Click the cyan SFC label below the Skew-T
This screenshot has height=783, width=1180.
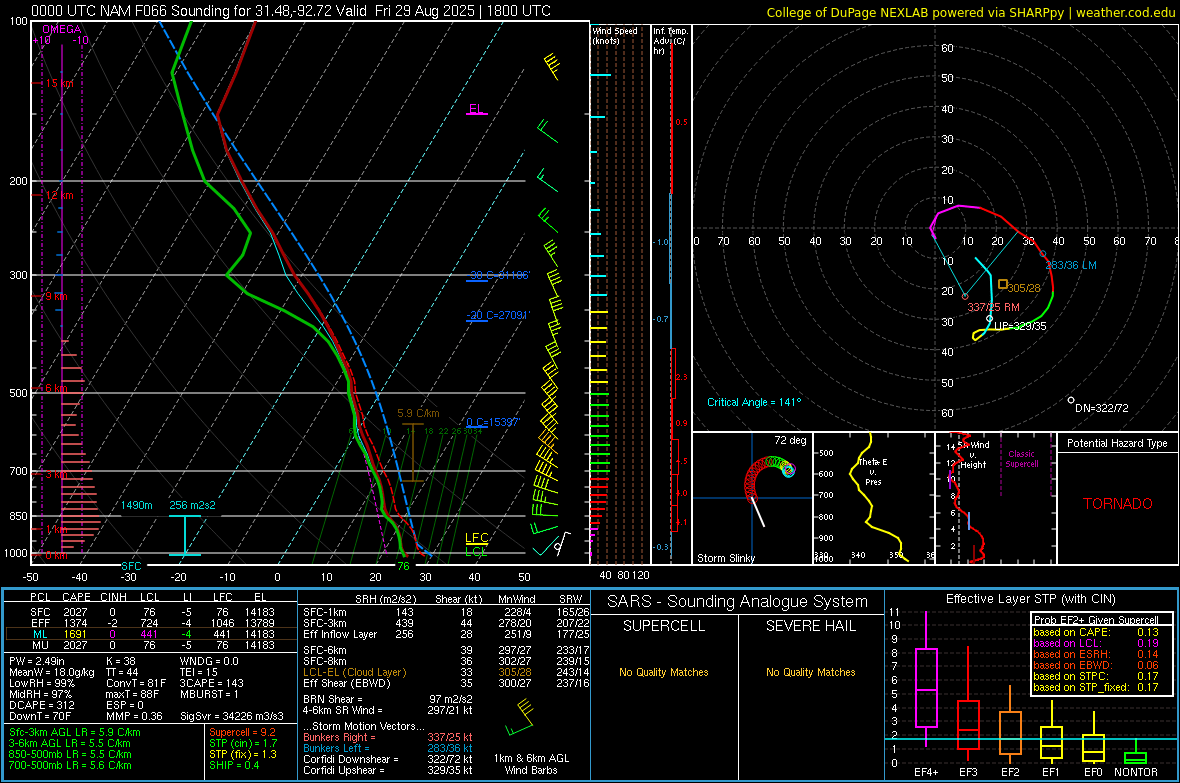point(131,566)
